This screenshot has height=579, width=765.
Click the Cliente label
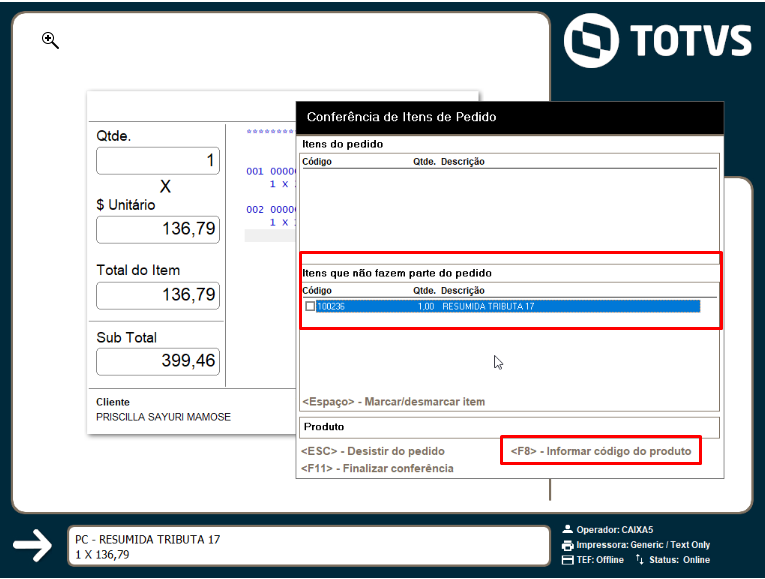point(113,402)
